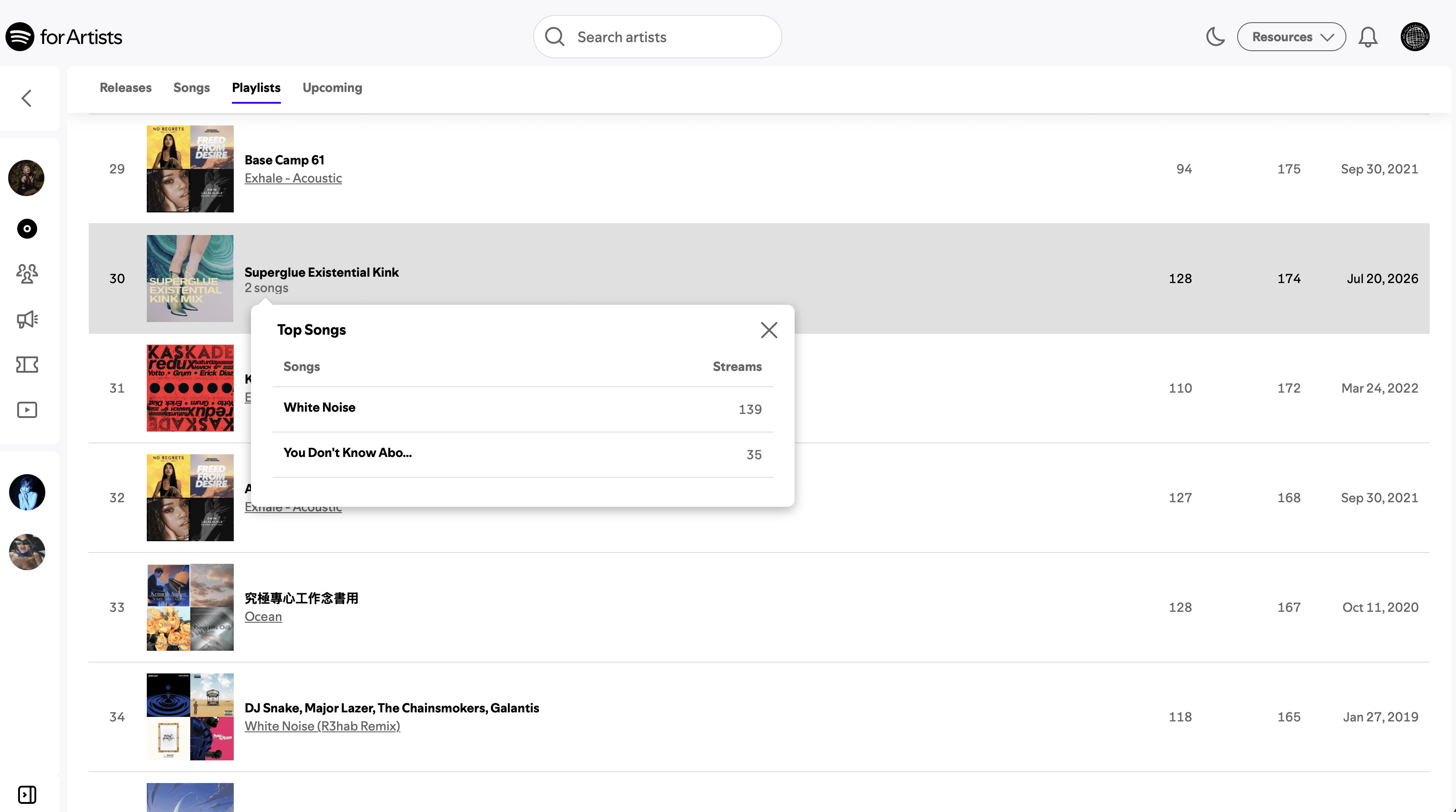Open the Video play icon in sidebar
This screenshot has height=812, width=1456.
[x=27, y=410]
